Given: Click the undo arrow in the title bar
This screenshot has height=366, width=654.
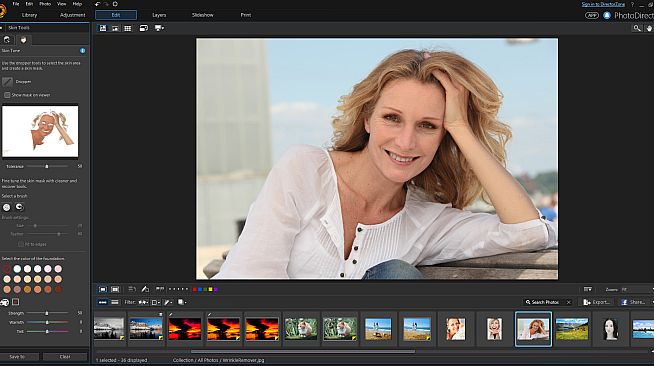Looking at the screenshot, I should 97,4.
